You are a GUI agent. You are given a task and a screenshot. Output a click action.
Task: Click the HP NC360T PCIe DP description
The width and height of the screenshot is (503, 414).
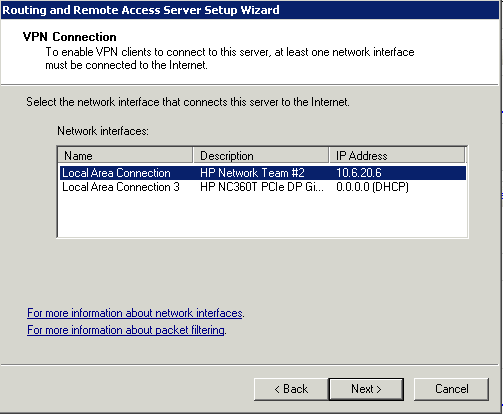click(262, 187)
